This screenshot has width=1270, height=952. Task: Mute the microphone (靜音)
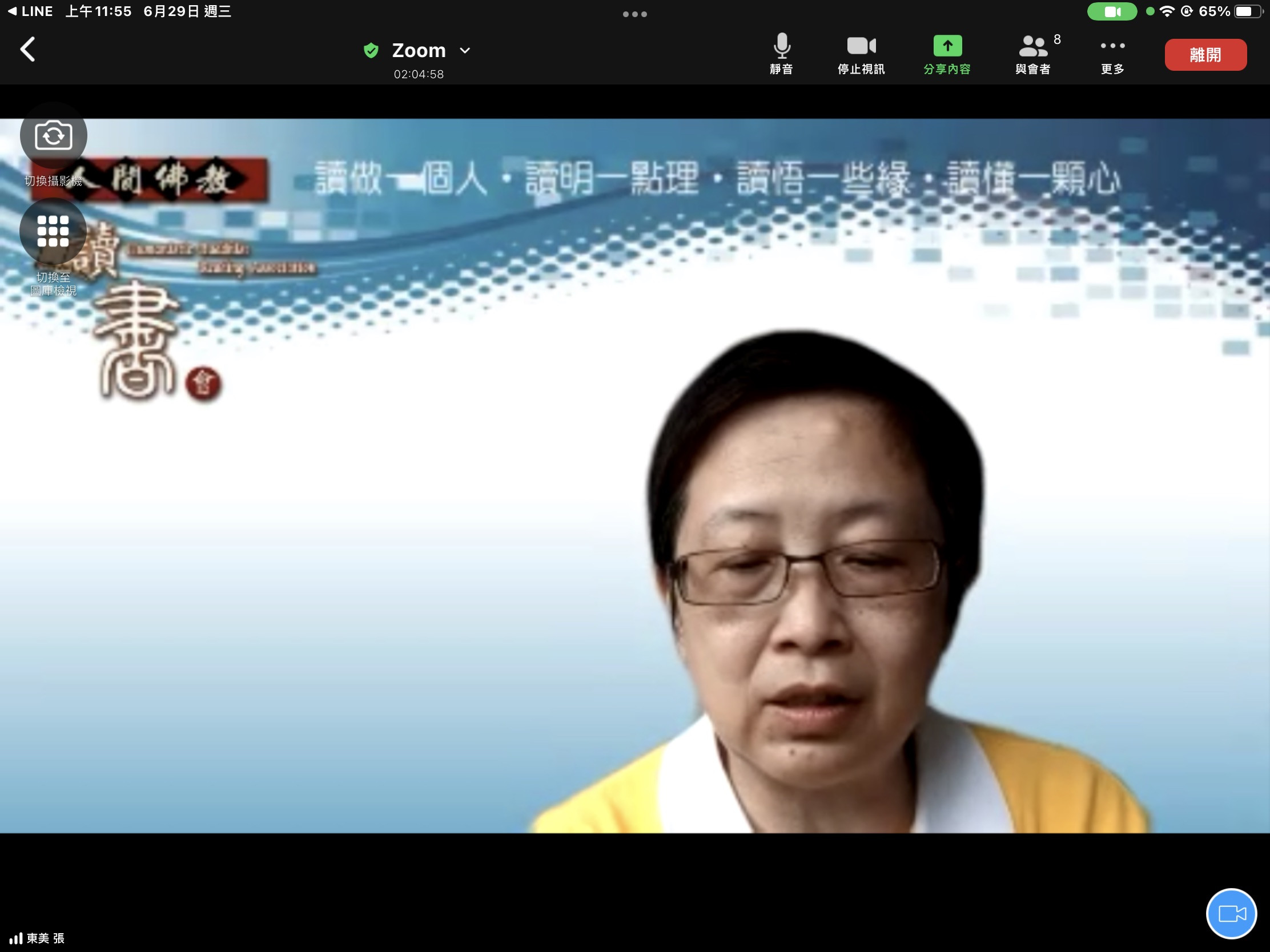click(x=781, y=54)
